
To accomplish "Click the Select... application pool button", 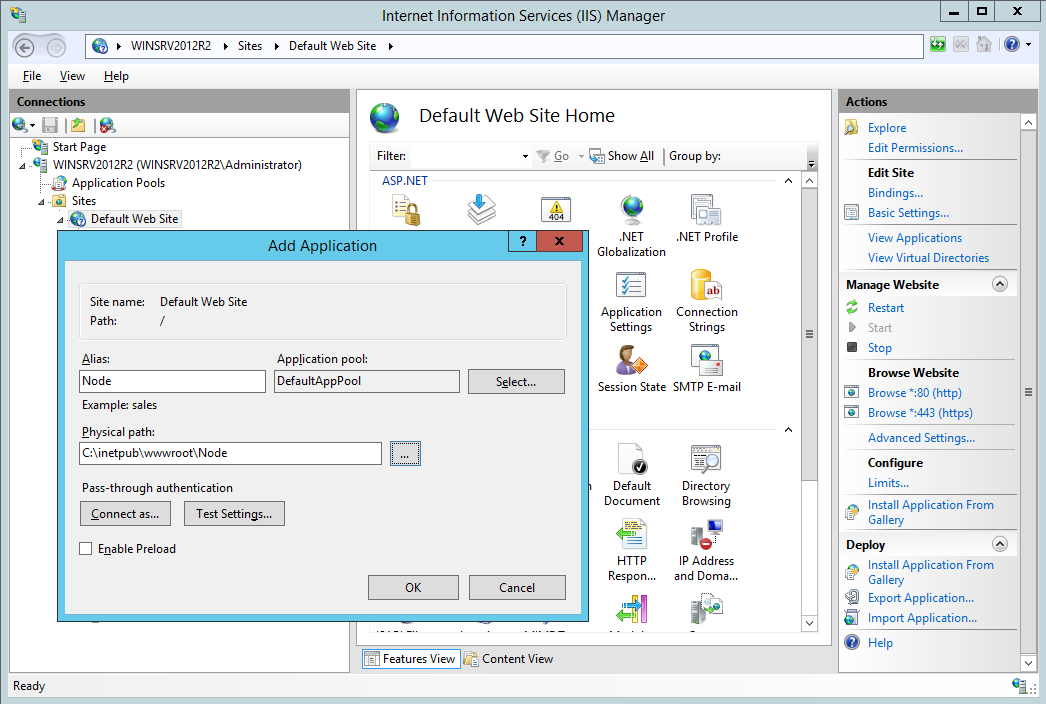I will point(516,382).
